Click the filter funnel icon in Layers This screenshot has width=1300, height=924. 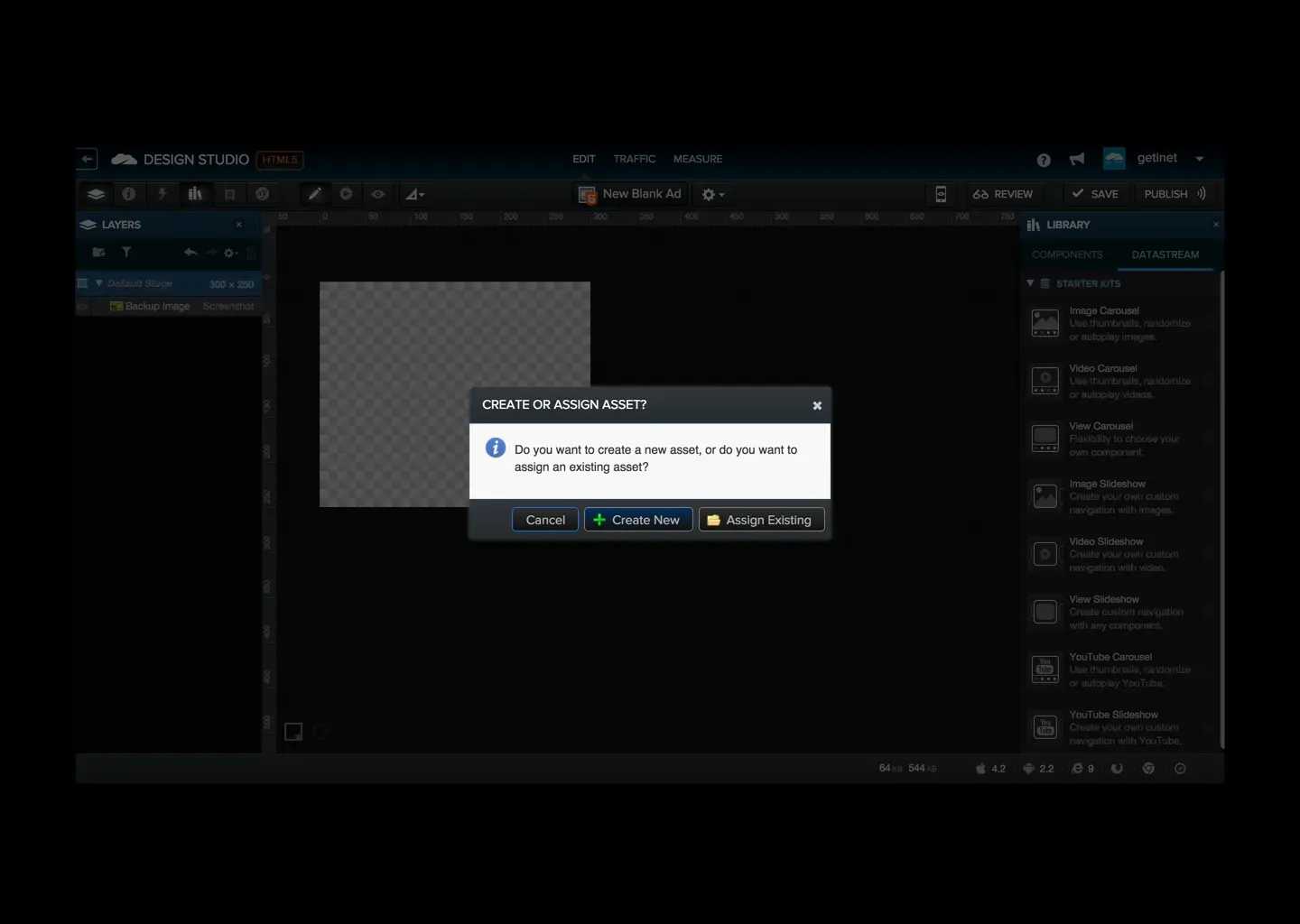(126, 253)
